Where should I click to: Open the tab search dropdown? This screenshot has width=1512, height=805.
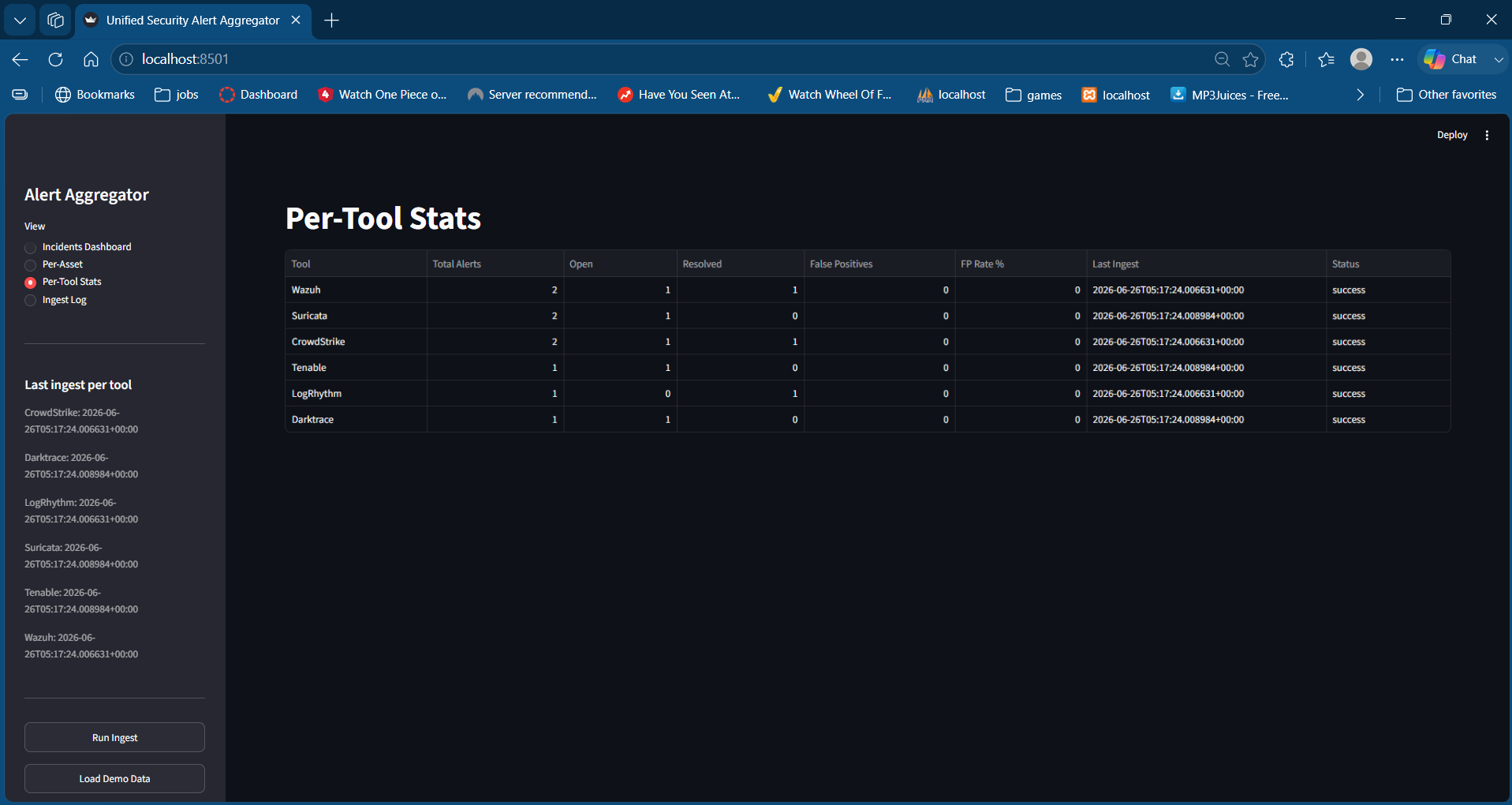[x=20, y=21]
